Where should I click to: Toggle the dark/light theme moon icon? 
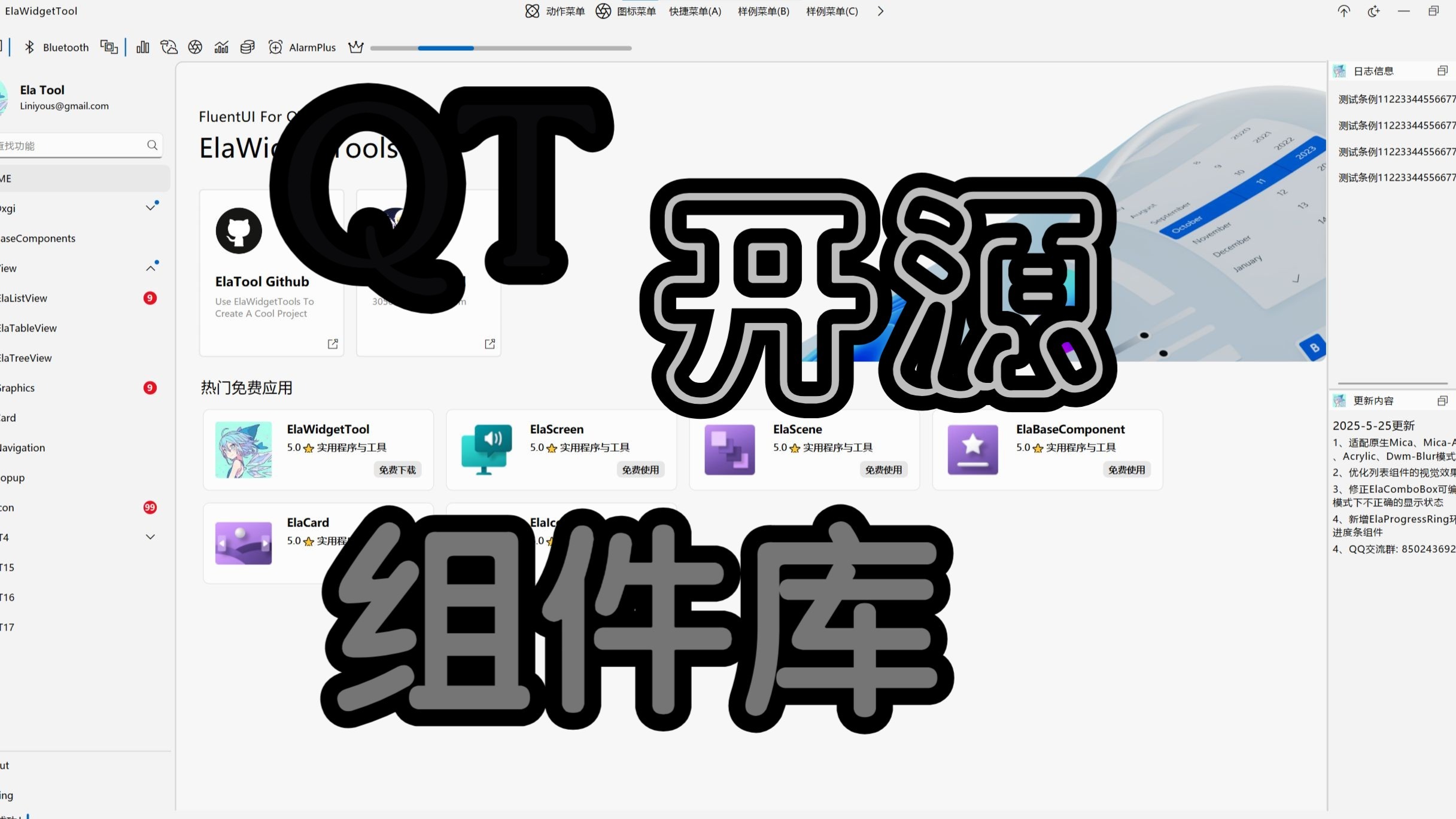click(x=1373, y=11)
